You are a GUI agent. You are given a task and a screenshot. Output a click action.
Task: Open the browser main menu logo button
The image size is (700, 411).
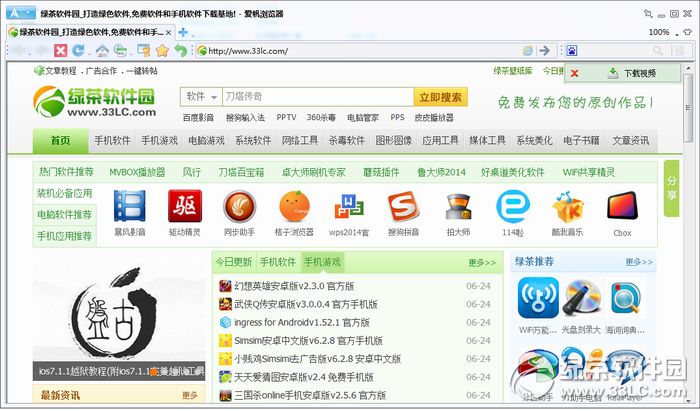[21, 13]
